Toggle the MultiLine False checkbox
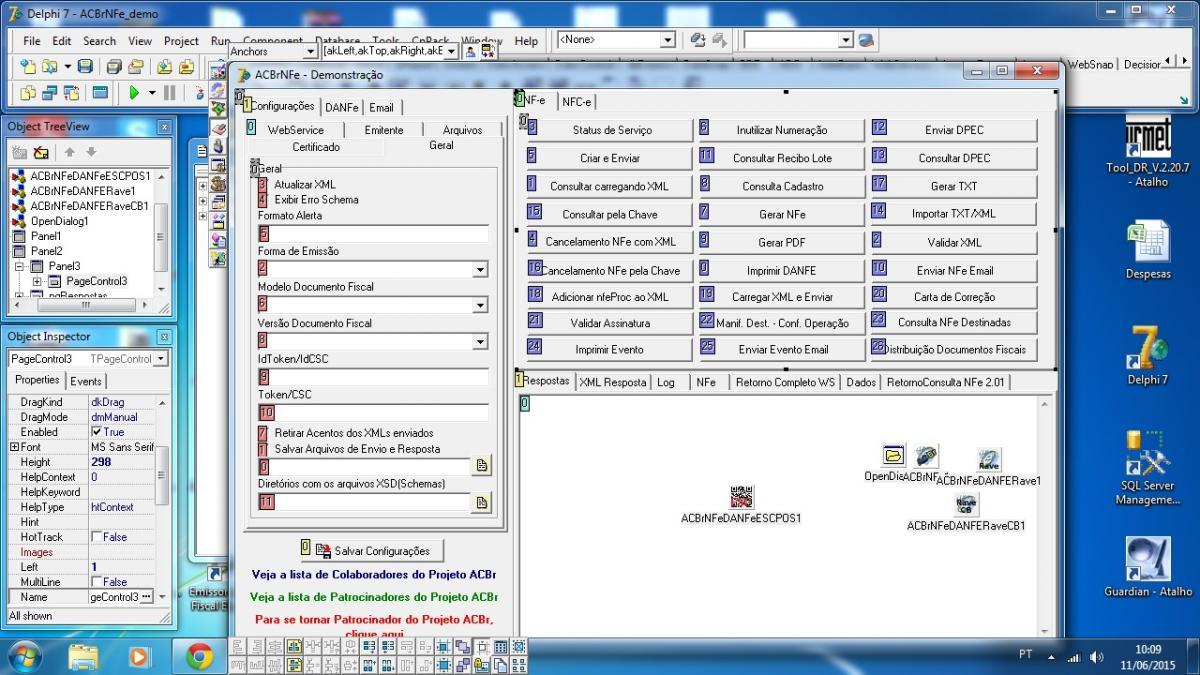Viewport: 1200px width, 675px height. click(x=97, y=582)
